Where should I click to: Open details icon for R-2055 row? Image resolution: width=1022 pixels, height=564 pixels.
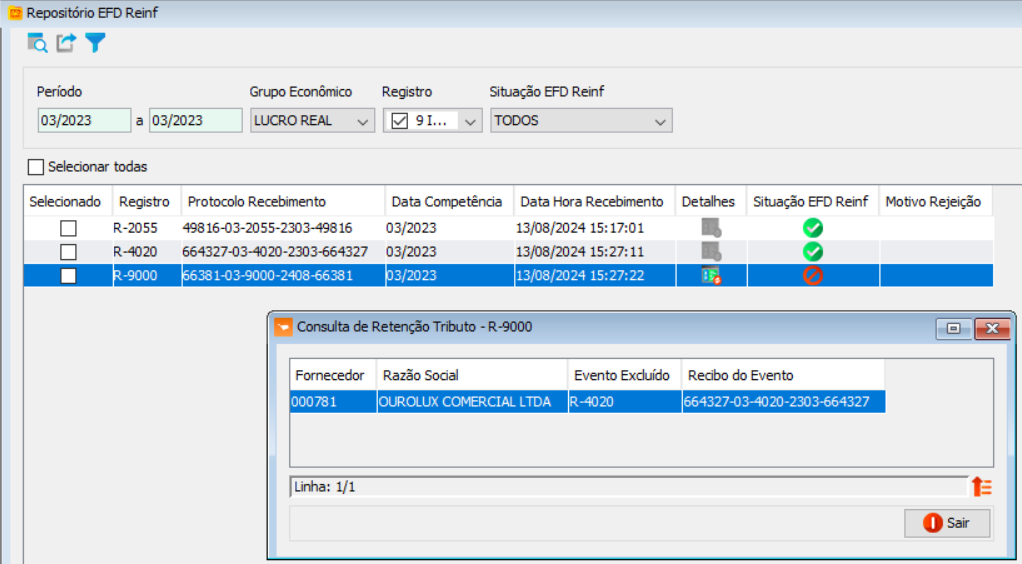coord(711,228)
